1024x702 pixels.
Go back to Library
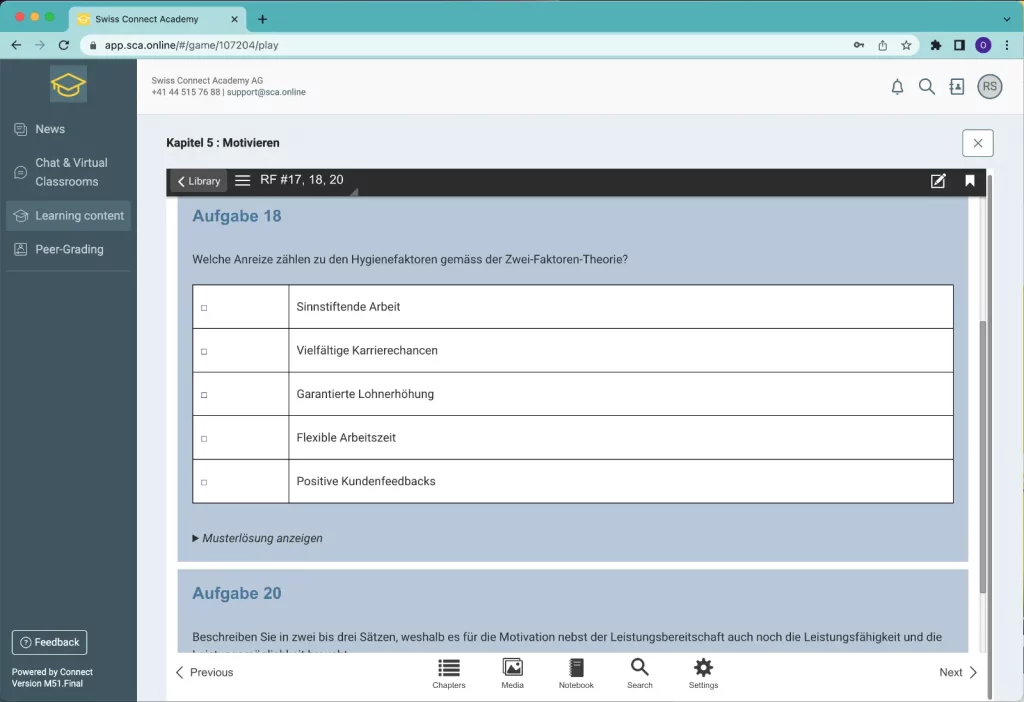pyautogui.click(x=198, y=181)
